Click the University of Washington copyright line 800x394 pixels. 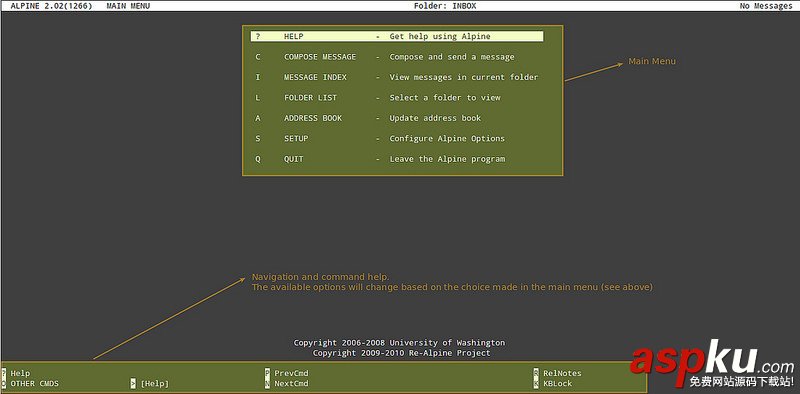[x=399, y=343]
